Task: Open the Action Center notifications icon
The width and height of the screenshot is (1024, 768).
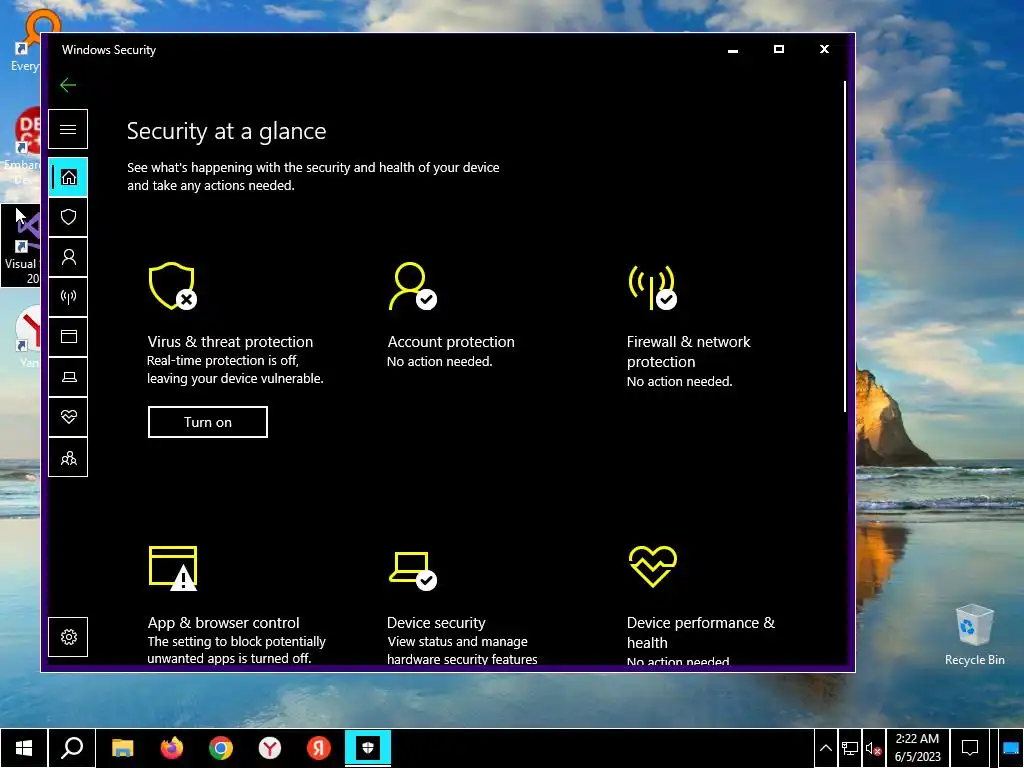Action: tap(970, 748)
